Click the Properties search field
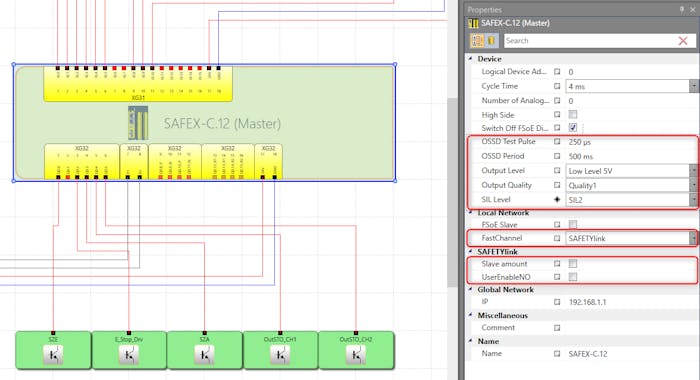 [x=589, y=41]
